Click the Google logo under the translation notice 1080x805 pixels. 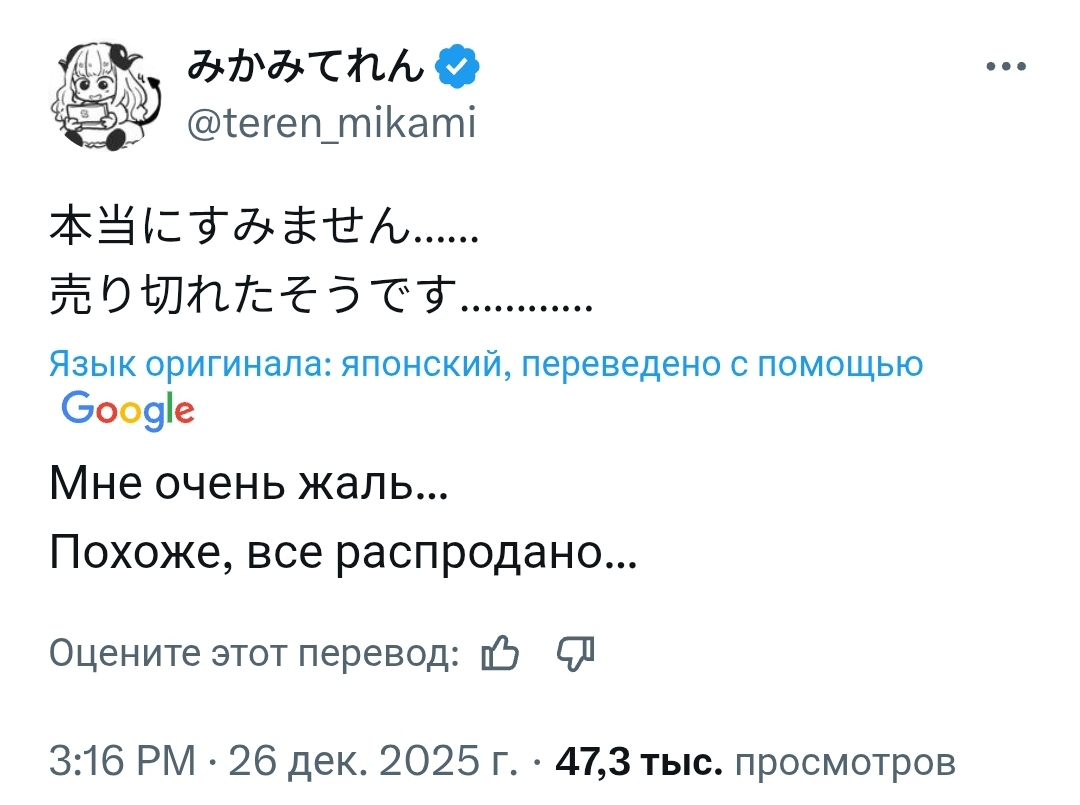coord(127,409)
